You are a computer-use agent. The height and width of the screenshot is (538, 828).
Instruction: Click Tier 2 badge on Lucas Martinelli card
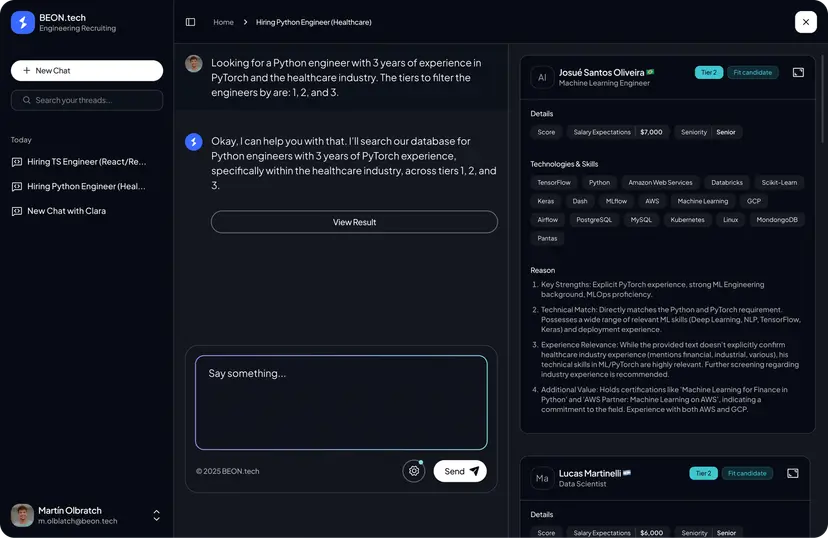703,473
